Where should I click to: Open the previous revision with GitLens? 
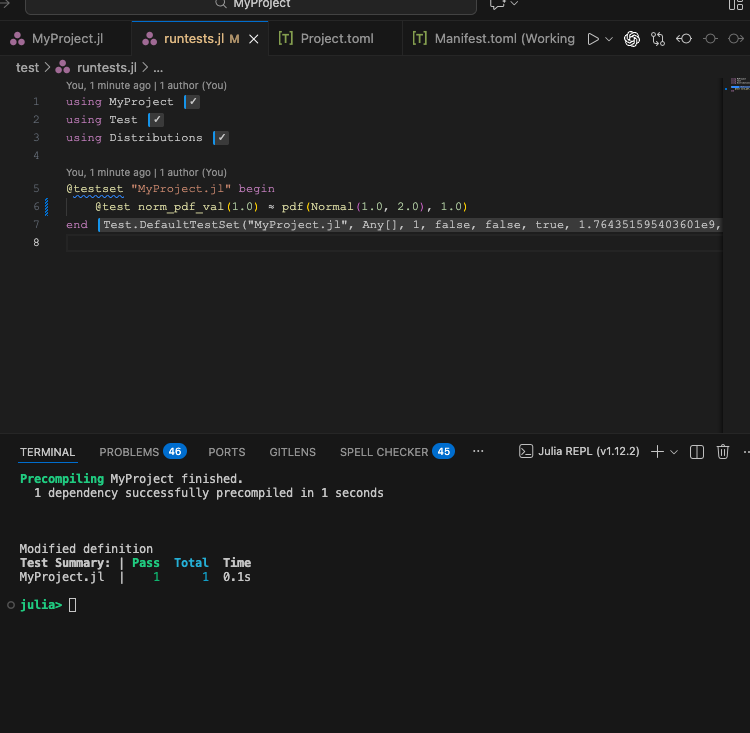click(684, 39)
